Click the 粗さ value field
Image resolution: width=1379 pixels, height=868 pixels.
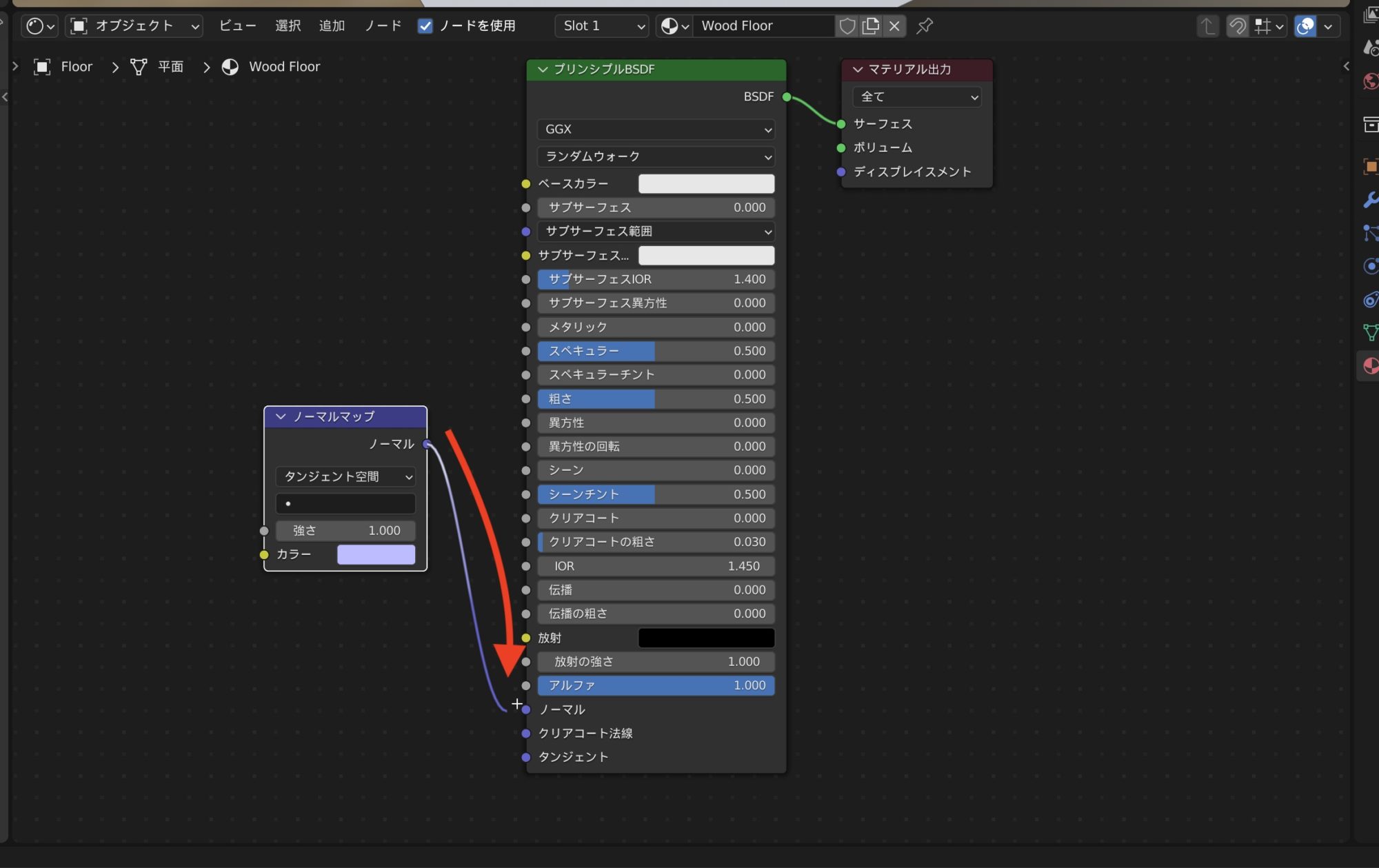656,399
